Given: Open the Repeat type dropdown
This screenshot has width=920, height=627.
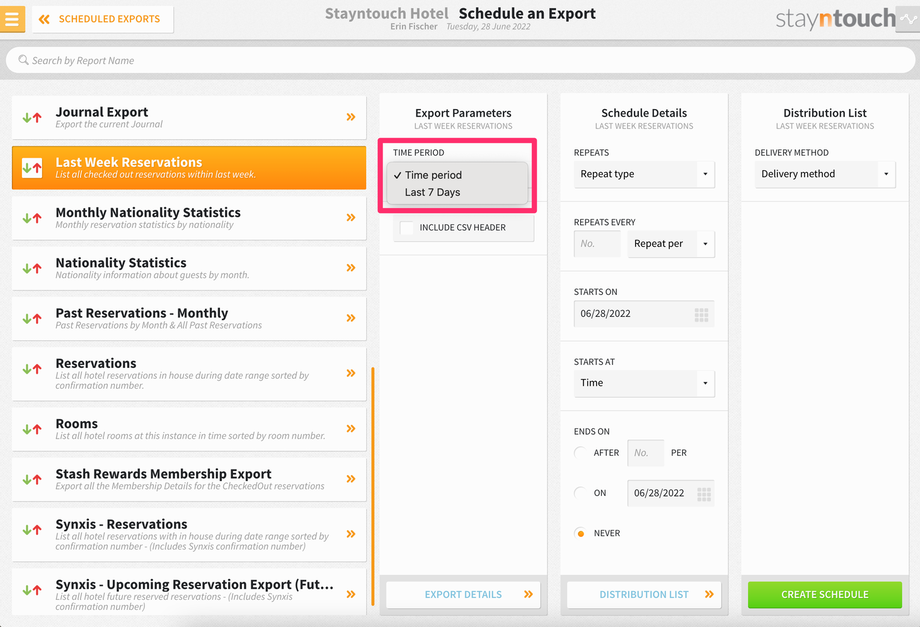Looking at the screenshot, I should [644, 174].
